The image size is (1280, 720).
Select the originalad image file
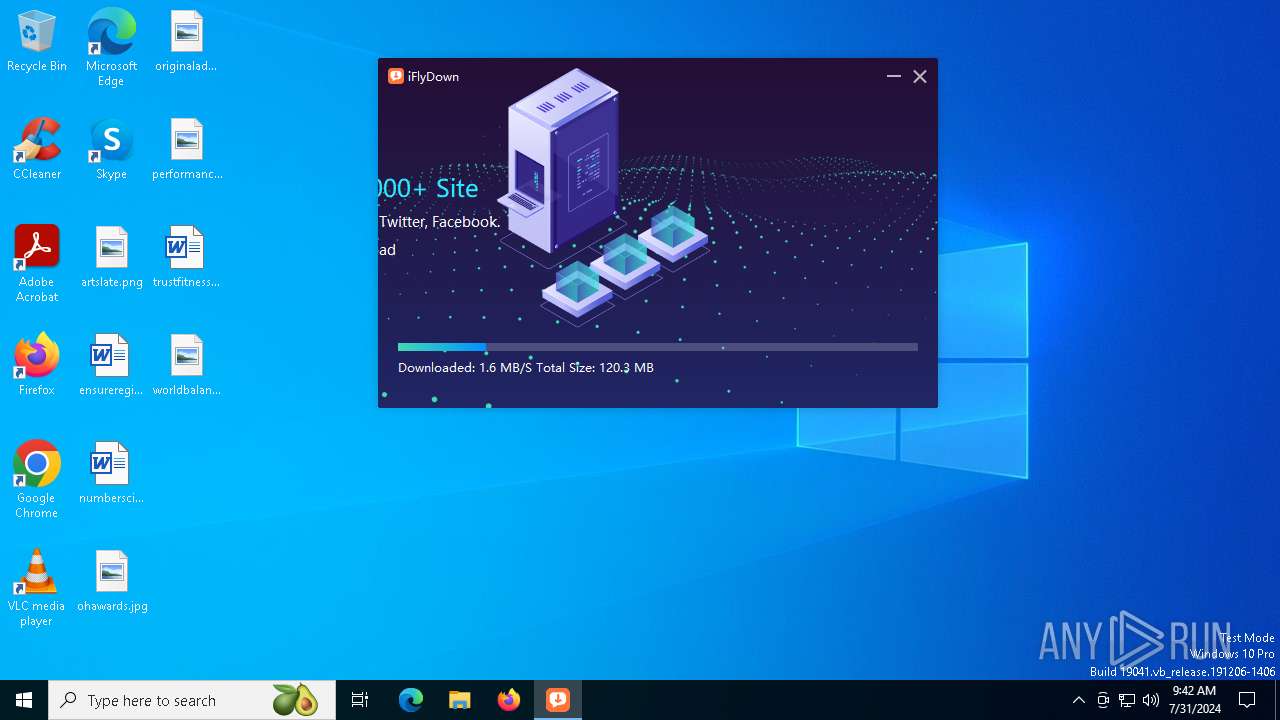[186, 42]
